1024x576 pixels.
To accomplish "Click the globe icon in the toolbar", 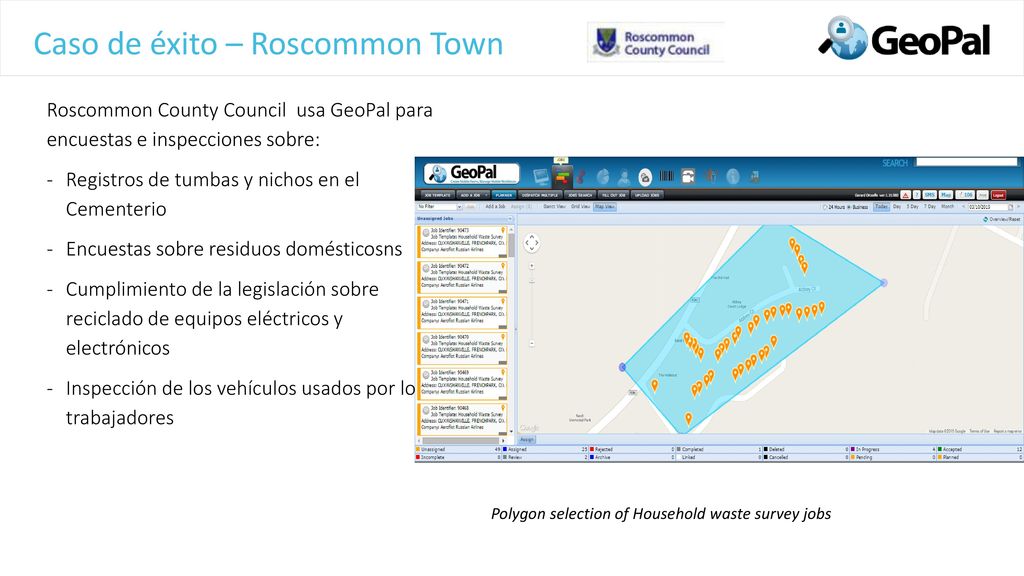I will [x=603, y=176].
